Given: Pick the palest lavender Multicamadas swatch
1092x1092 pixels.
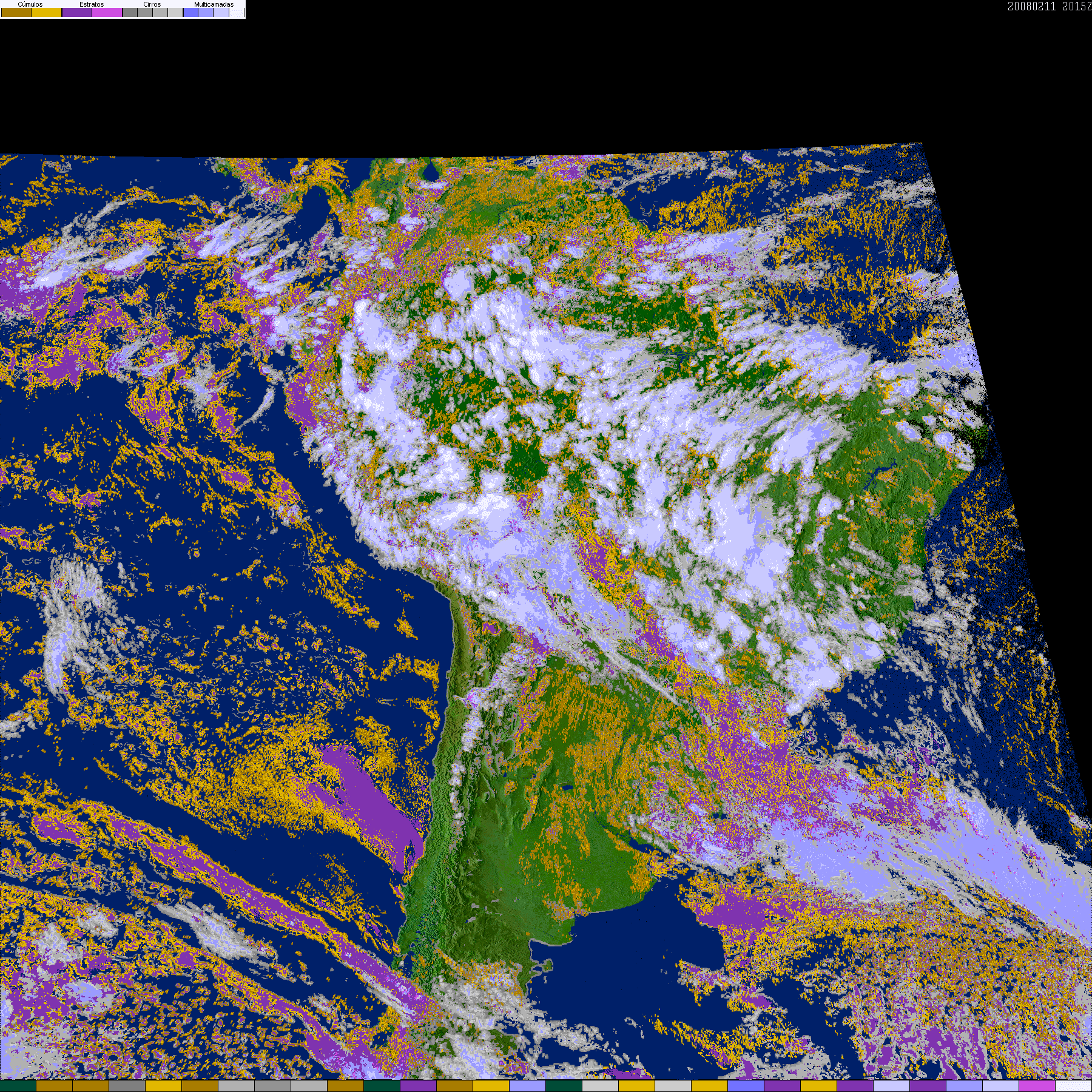Looking at the screenshot, I should click(x=221, y=13).
